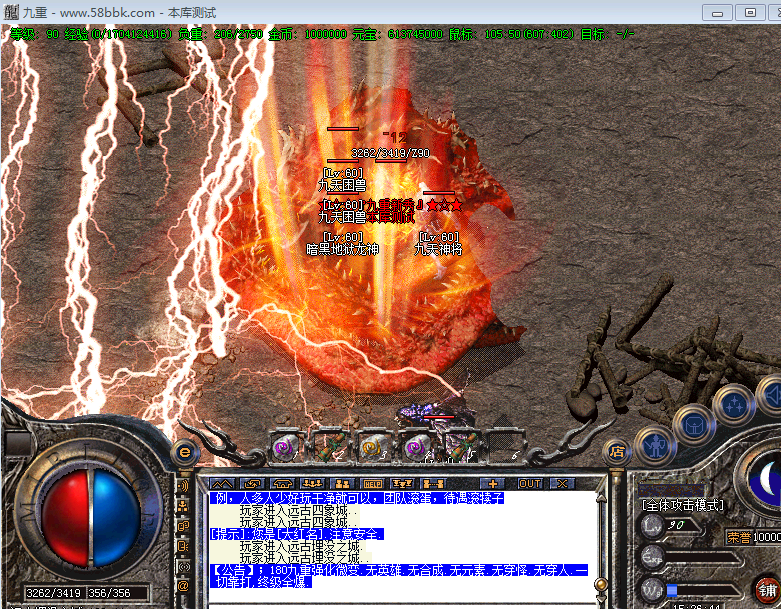Click the '元宝: 613745000' ingot status text
This screenshot has width=781, height=609.
point(397,34)
